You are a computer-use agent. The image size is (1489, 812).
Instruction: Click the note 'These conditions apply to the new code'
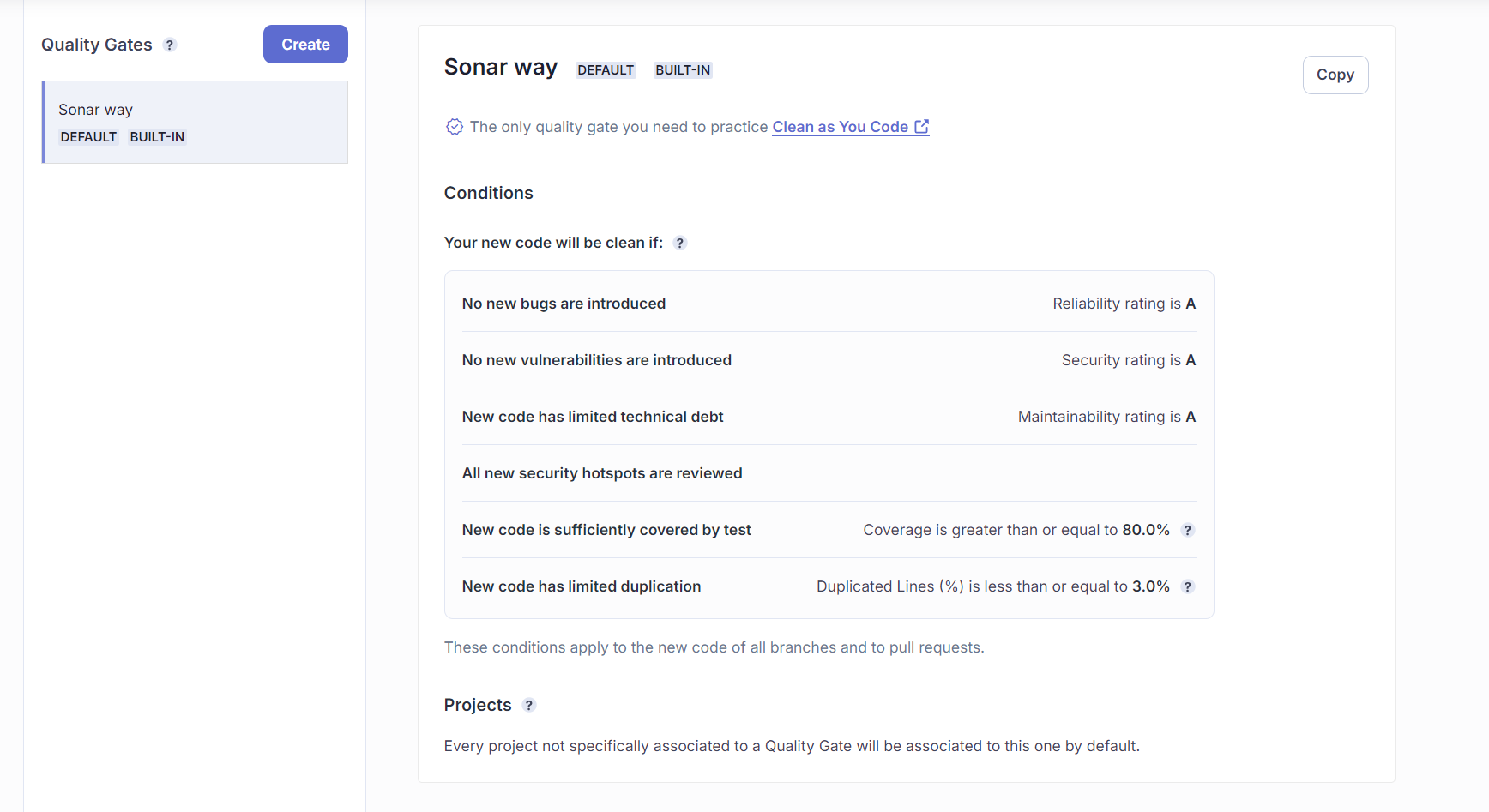[x=714, y=647]
